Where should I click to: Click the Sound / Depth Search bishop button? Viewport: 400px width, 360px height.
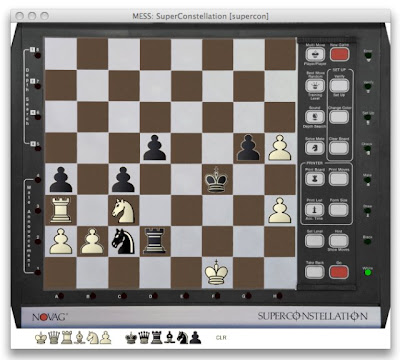click(315, 117)
